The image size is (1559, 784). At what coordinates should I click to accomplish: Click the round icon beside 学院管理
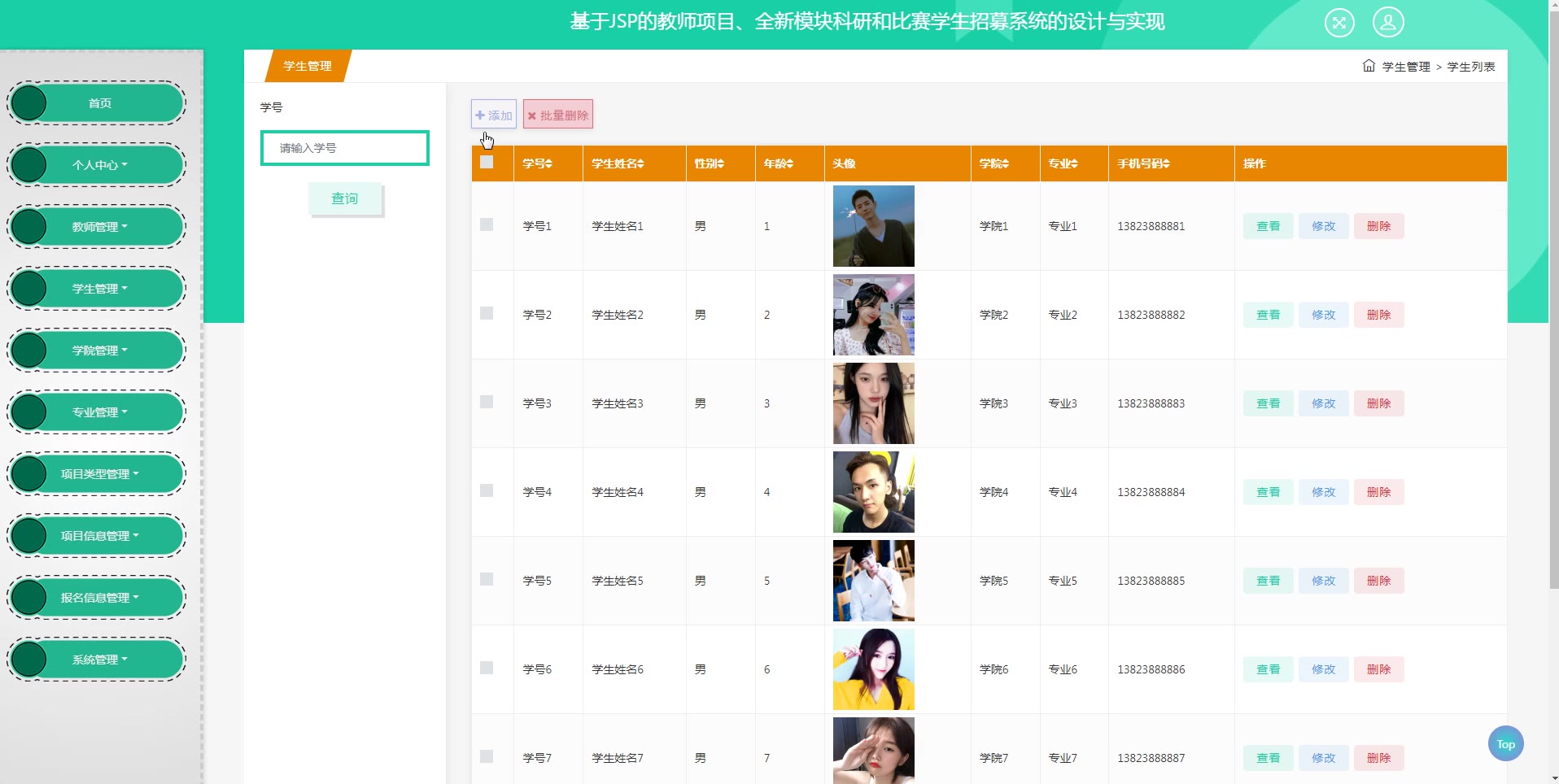29,351
